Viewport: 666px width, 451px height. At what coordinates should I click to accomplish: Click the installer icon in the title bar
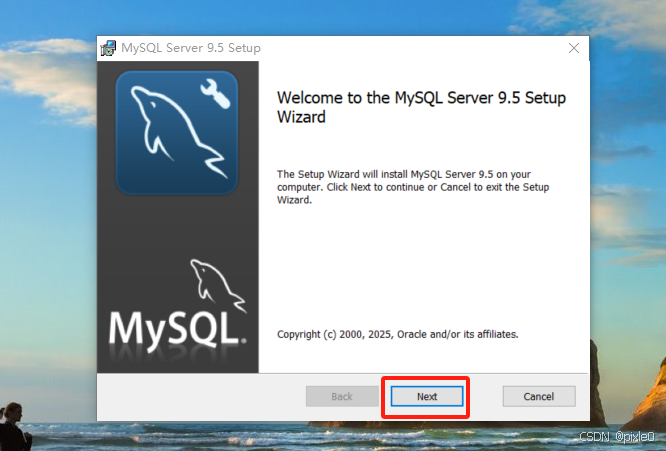108,48
